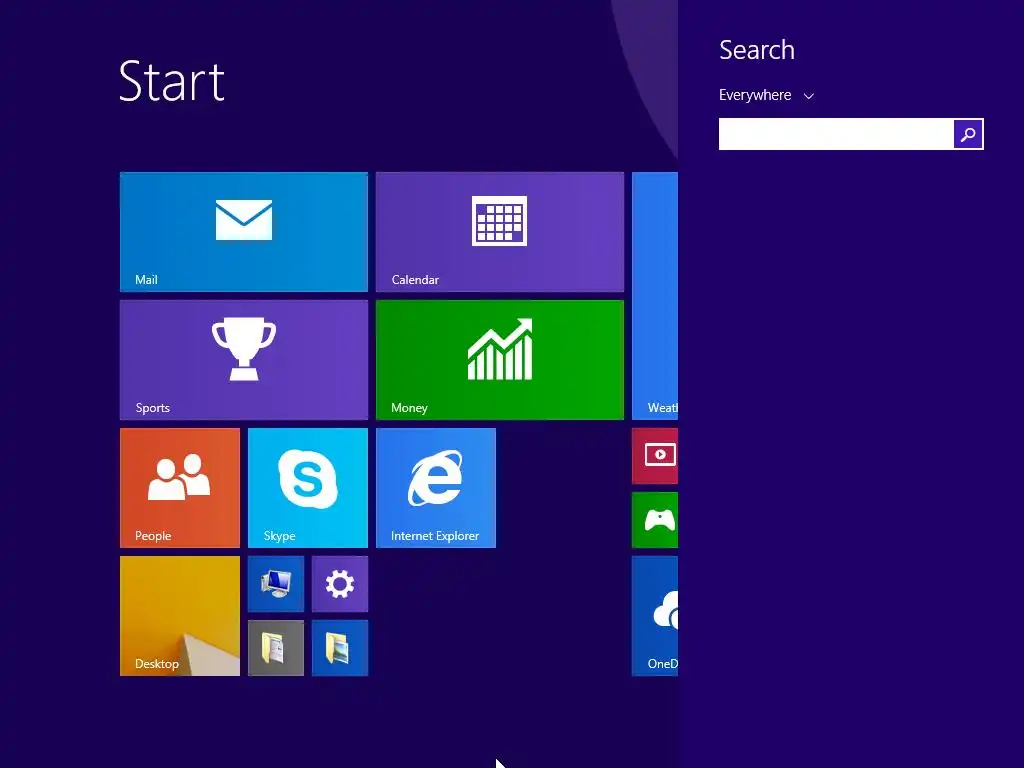1024x768 pixels.
Task: Launch Skype from its tile
Action: [308, 488]
